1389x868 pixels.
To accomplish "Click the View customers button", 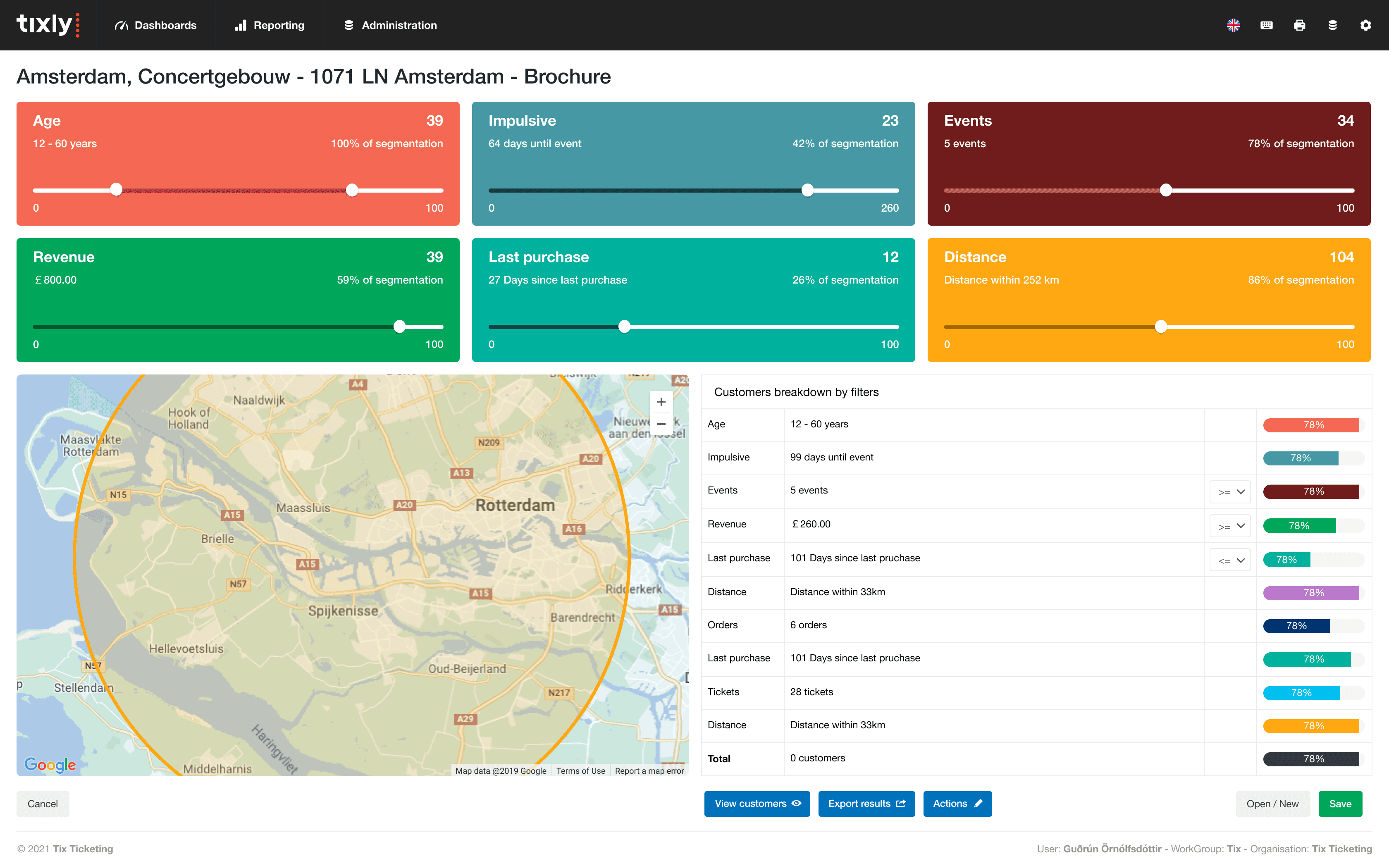I will pos(757,804).
